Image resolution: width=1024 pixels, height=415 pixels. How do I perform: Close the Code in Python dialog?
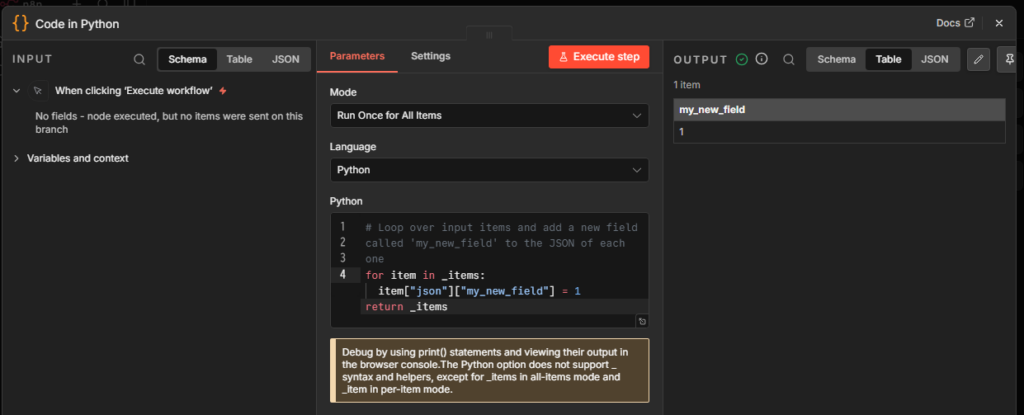pyautogui.click(x=999, y=24)
